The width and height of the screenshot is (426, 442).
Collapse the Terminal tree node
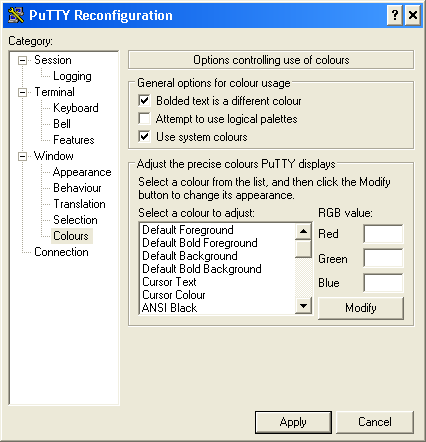tap(22, 92)
